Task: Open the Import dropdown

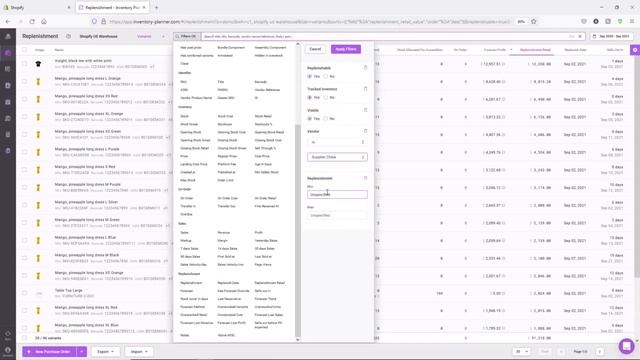Action: click(x=139, y=351)
